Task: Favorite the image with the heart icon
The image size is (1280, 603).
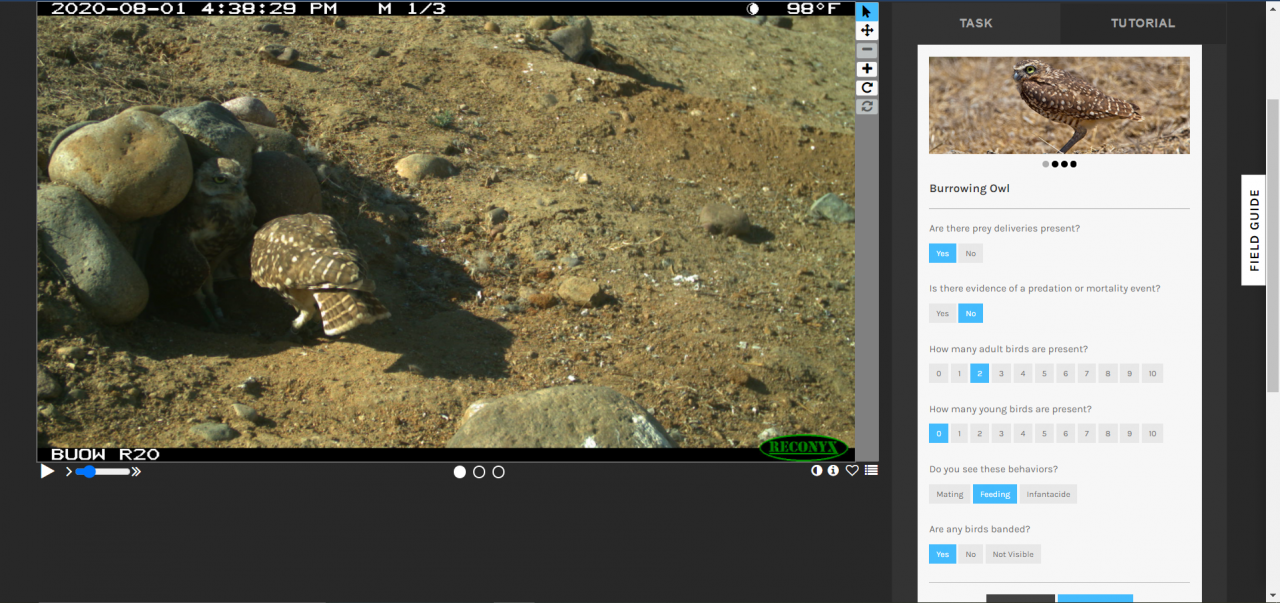Action: (x=852, y=471)
